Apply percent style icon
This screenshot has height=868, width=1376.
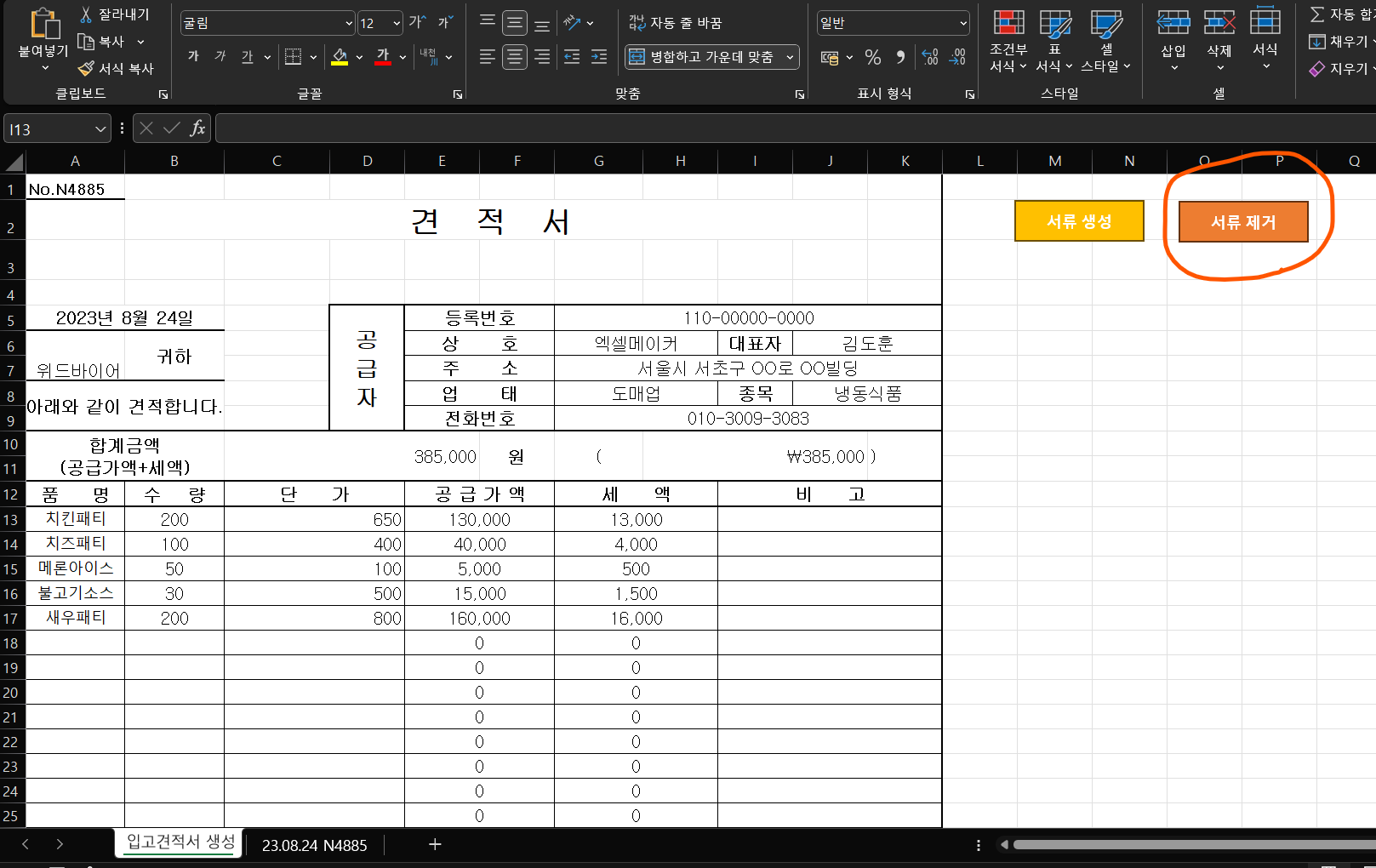[873, 57]
